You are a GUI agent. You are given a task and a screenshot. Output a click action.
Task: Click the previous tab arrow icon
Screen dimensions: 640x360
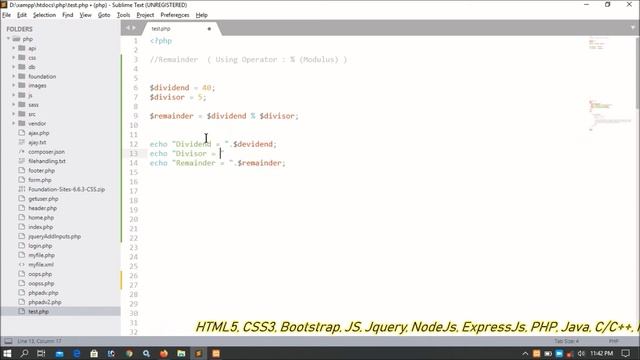[127, 28]
